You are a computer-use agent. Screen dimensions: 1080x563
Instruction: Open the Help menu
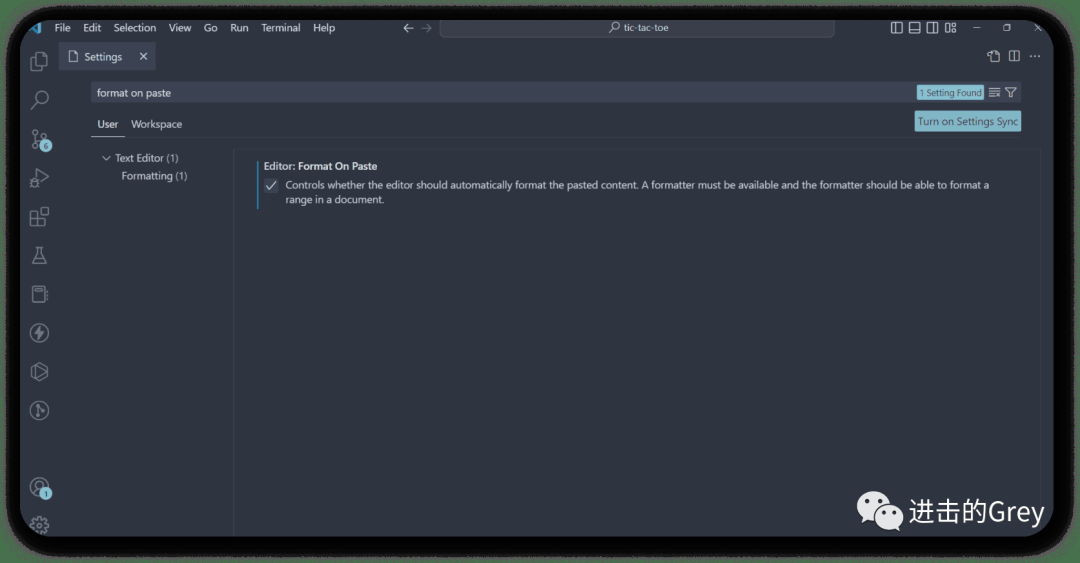point(324,28)
